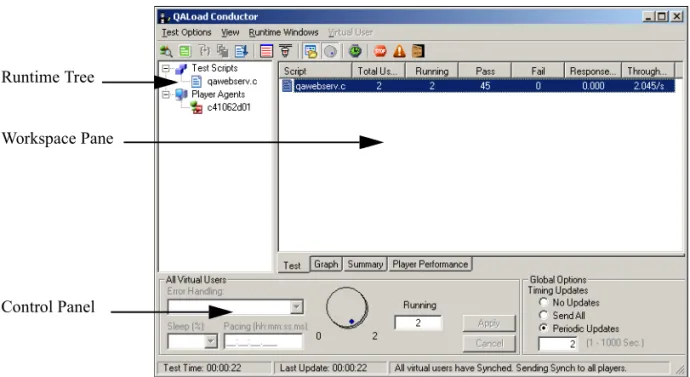Select Periodic Updates radio button
This screenshot has height=377, width=690.
click(544, 328)
